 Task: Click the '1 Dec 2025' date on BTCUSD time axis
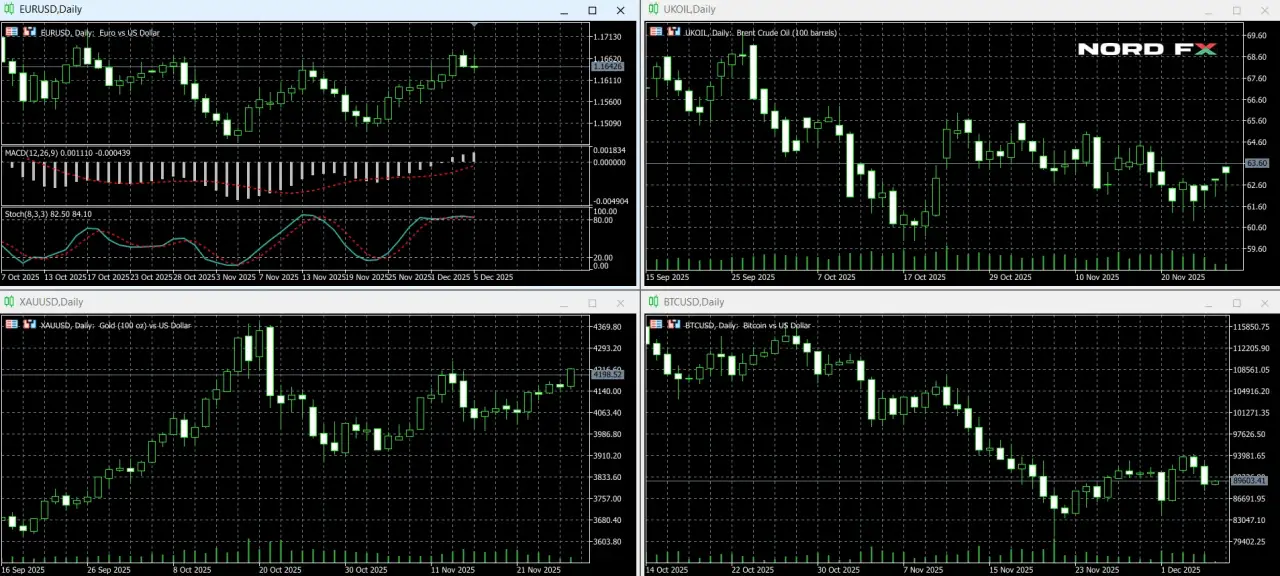(x=1179, y=570)
